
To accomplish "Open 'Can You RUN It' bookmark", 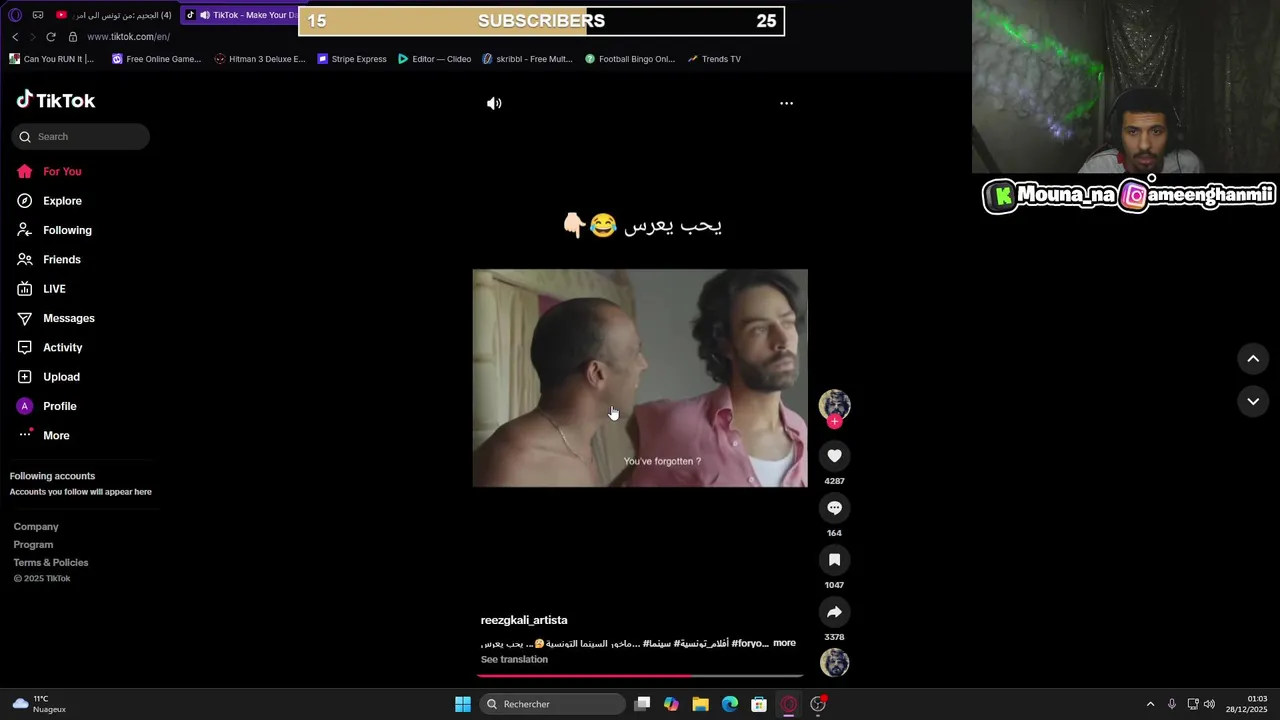I will click(51, 59).
